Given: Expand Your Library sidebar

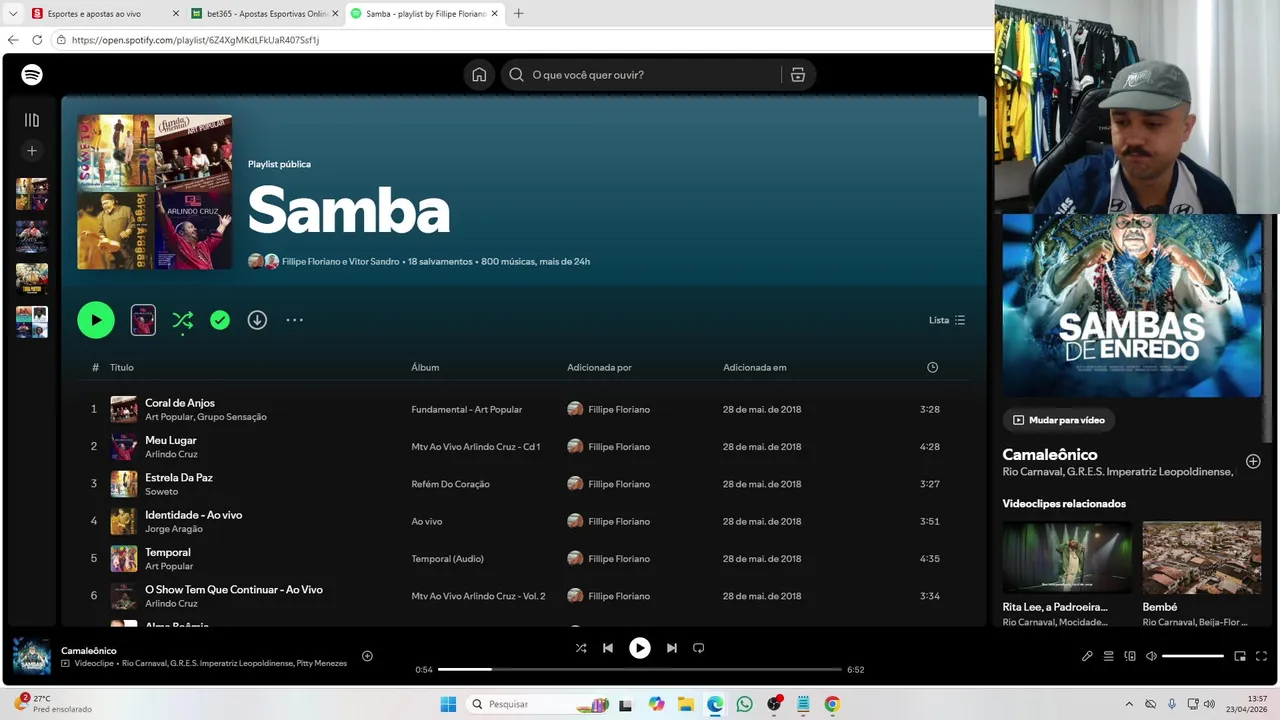Looking at the screenshot, I should click(x=32, y=120).
